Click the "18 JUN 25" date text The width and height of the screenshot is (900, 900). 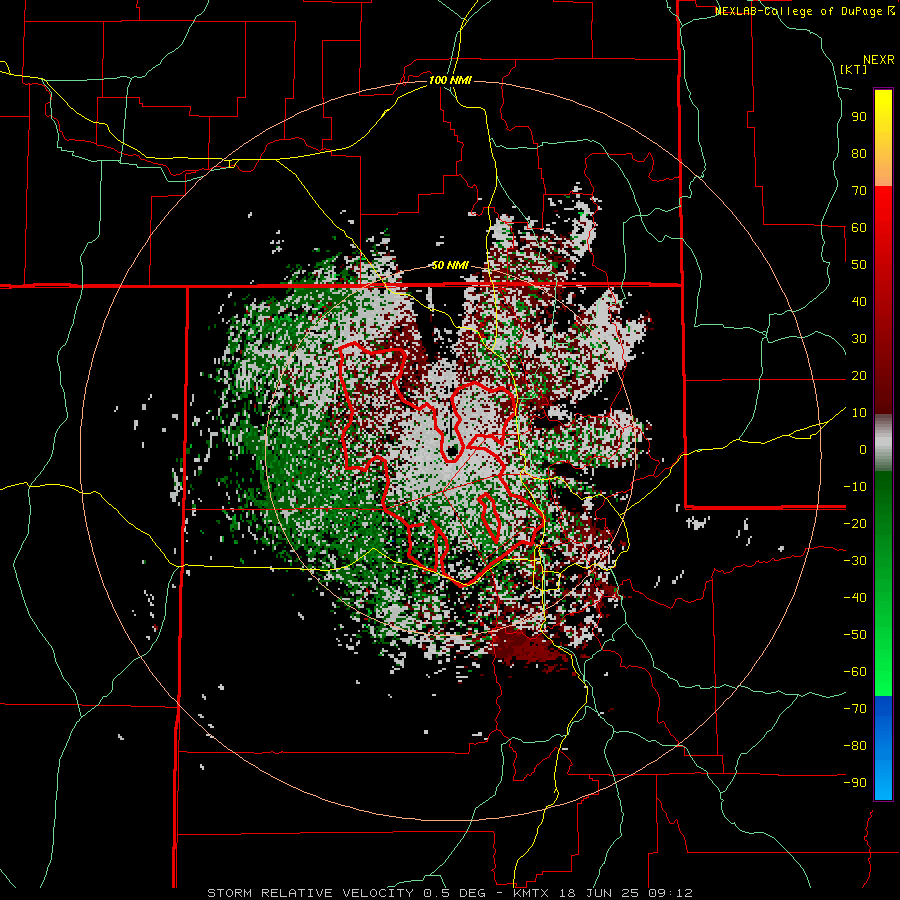coord(597,893)
